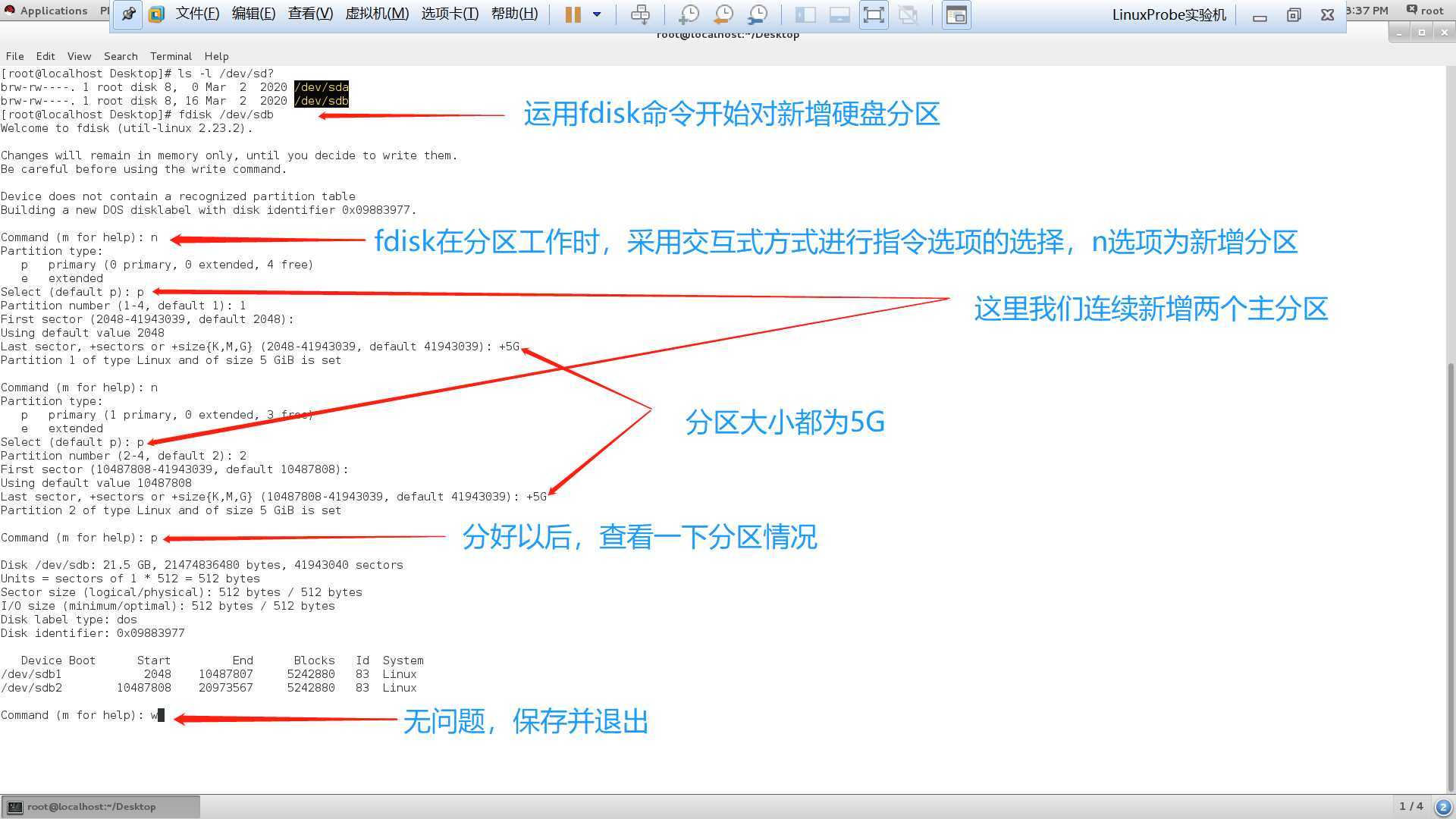Toggle the sidebar library panel view
Image resolution: width=1456 pixels, height=819 pixels.
tap(805, 14)
